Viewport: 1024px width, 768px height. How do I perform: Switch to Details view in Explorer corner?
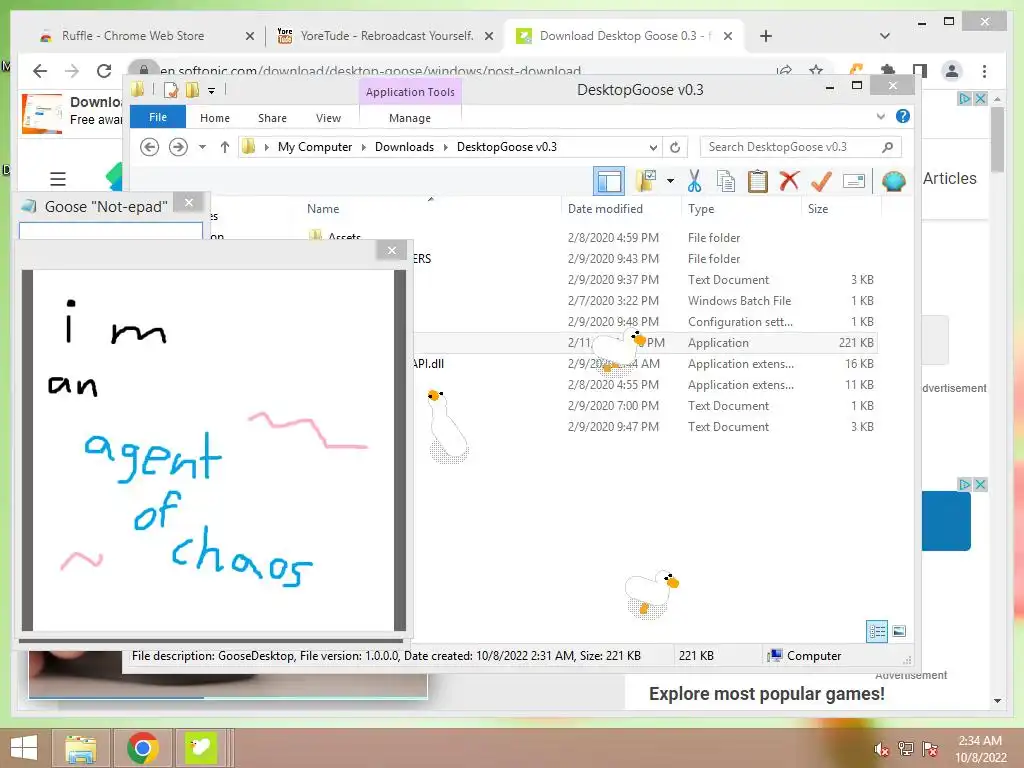click(876, 632)
